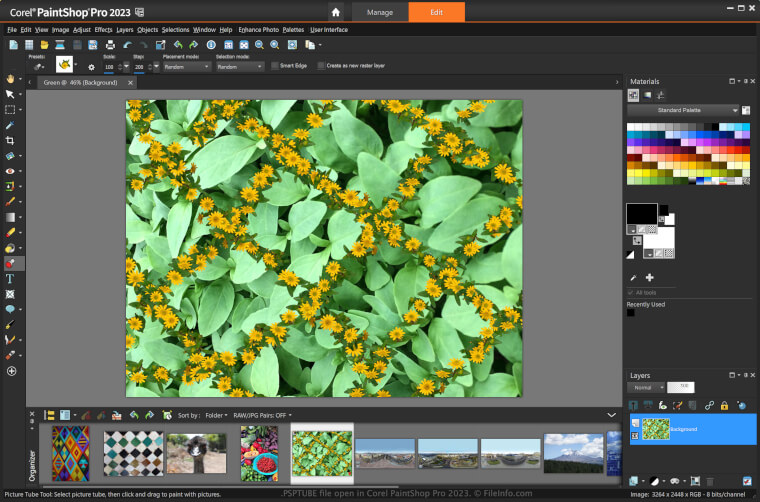
Task: Select the Crop tool
Action: pyautogui.click(x=11, y=141)
